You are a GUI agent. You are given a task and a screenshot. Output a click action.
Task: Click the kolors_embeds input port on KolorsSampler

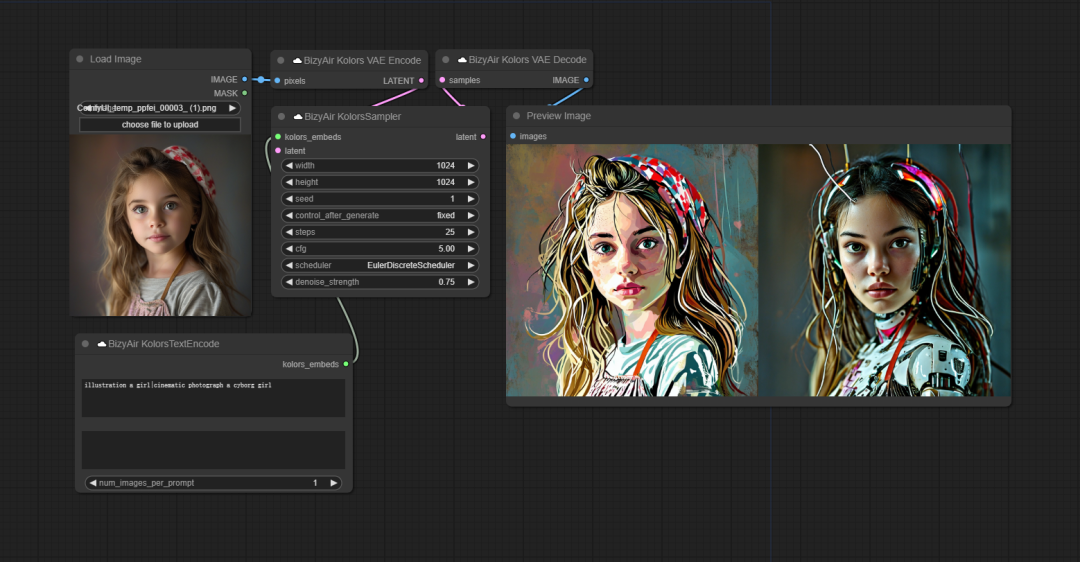click(278, 137)
